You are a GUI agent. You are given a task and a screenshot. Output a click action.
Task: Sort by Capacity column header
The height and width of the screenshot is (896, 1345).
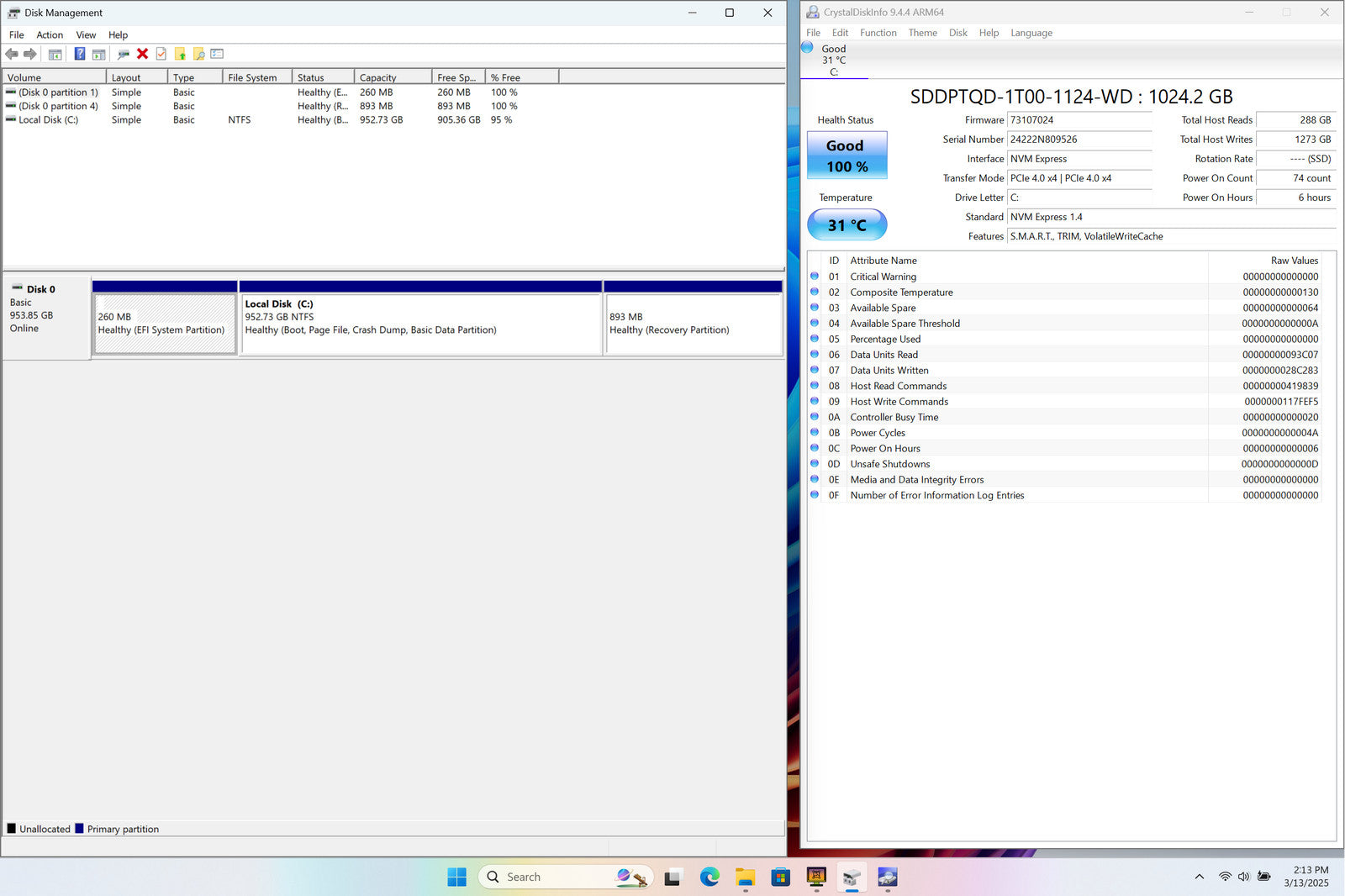point(393,77)
